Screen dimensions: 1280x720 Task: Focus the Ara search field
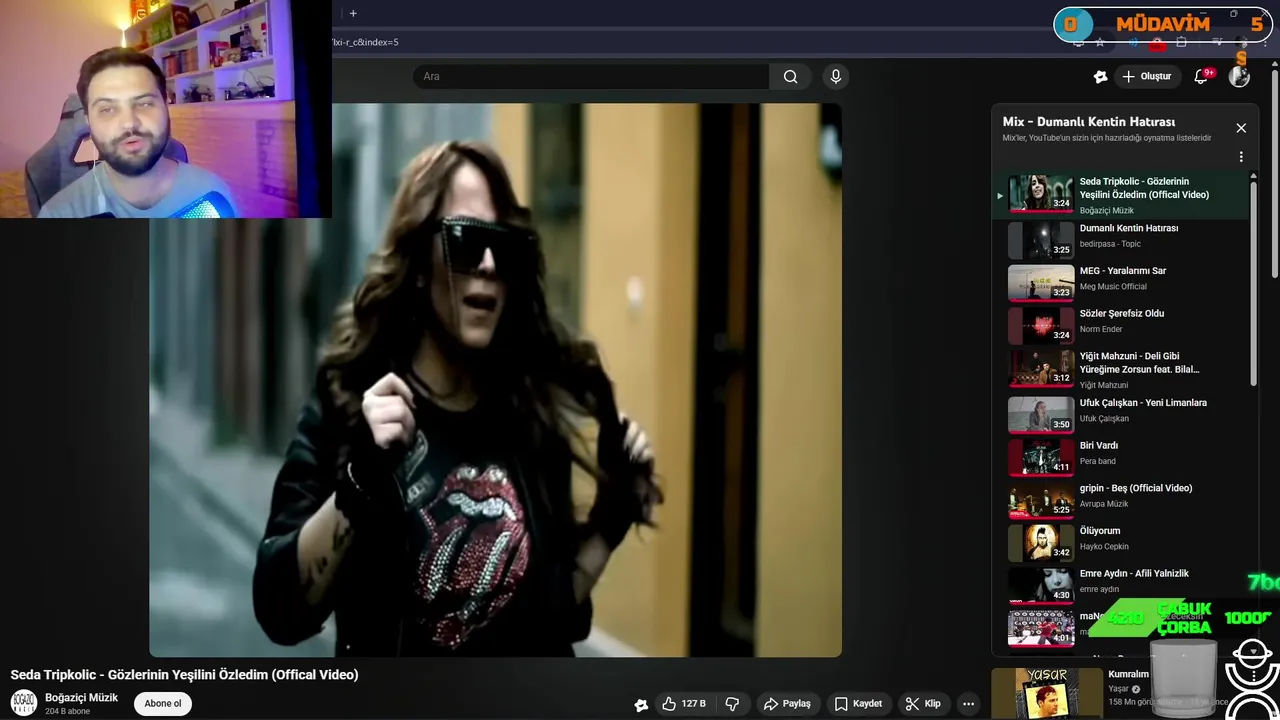point(591,76)
